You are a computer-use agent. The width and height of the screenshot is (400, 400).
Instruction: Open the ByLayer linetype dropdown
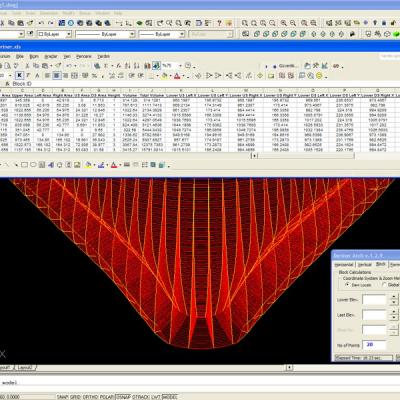click(x=132, y=34)
